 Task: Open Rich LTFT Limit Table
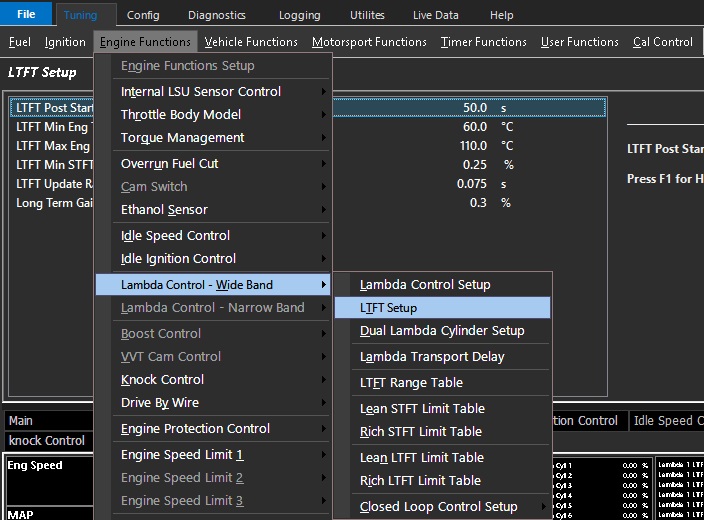click(x=442, y=481)
